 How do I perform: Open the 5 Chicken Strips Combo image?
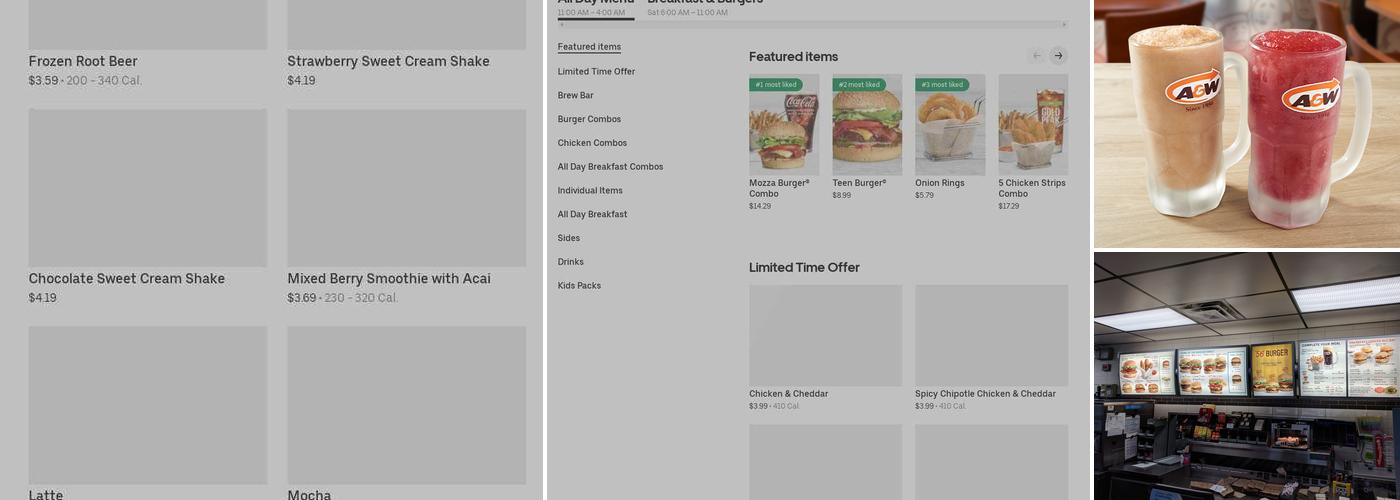(1033, 125)
